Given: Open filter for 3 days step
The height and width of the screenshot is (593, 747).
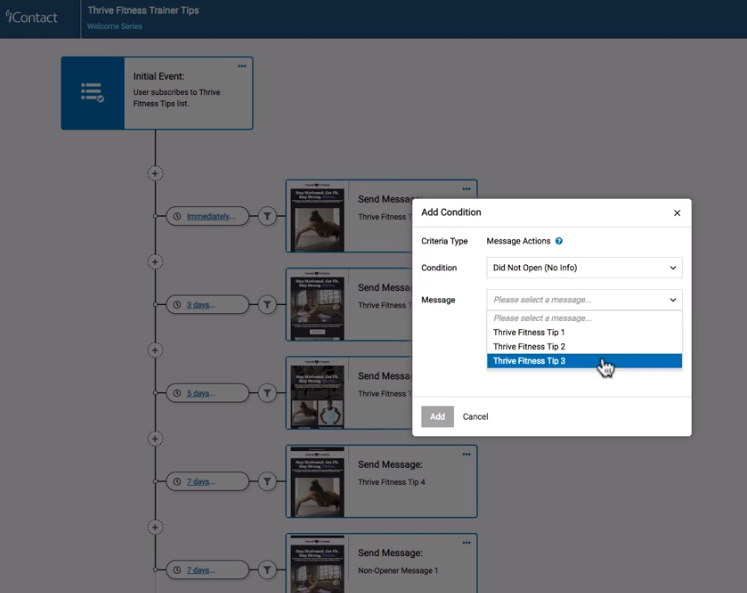Looking at the screenshot, I should pyautogui.click(x=267, y=304).
